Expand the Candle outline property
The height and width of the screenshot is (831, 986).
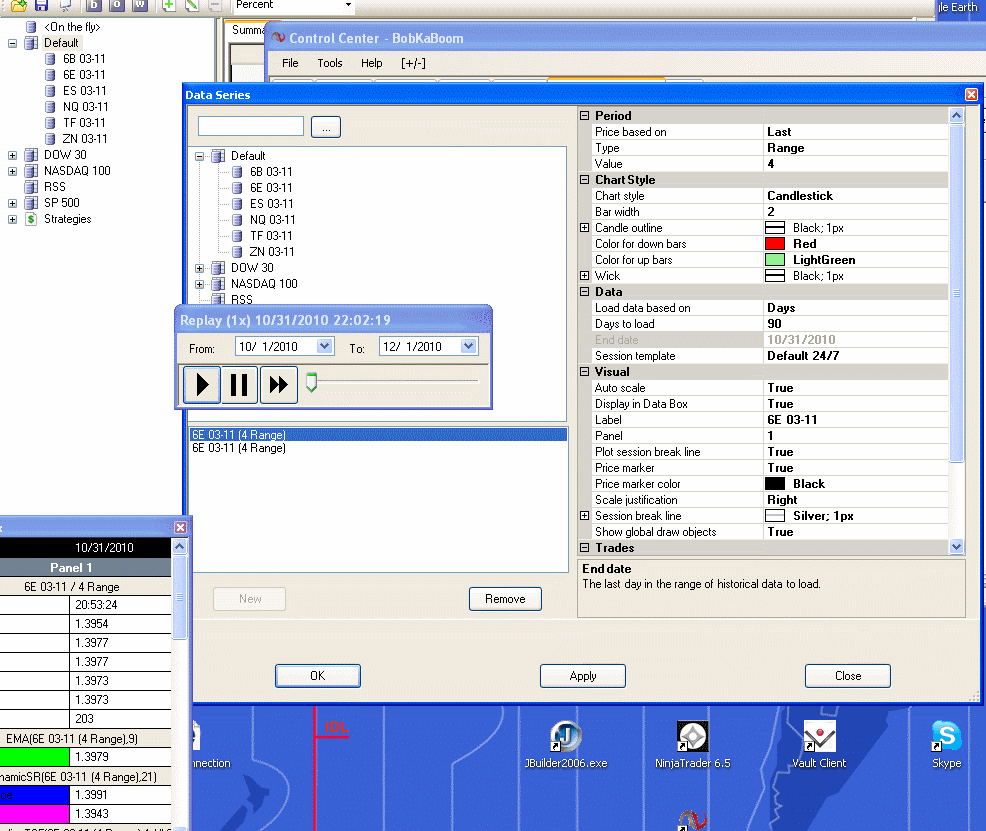[584, 228]
